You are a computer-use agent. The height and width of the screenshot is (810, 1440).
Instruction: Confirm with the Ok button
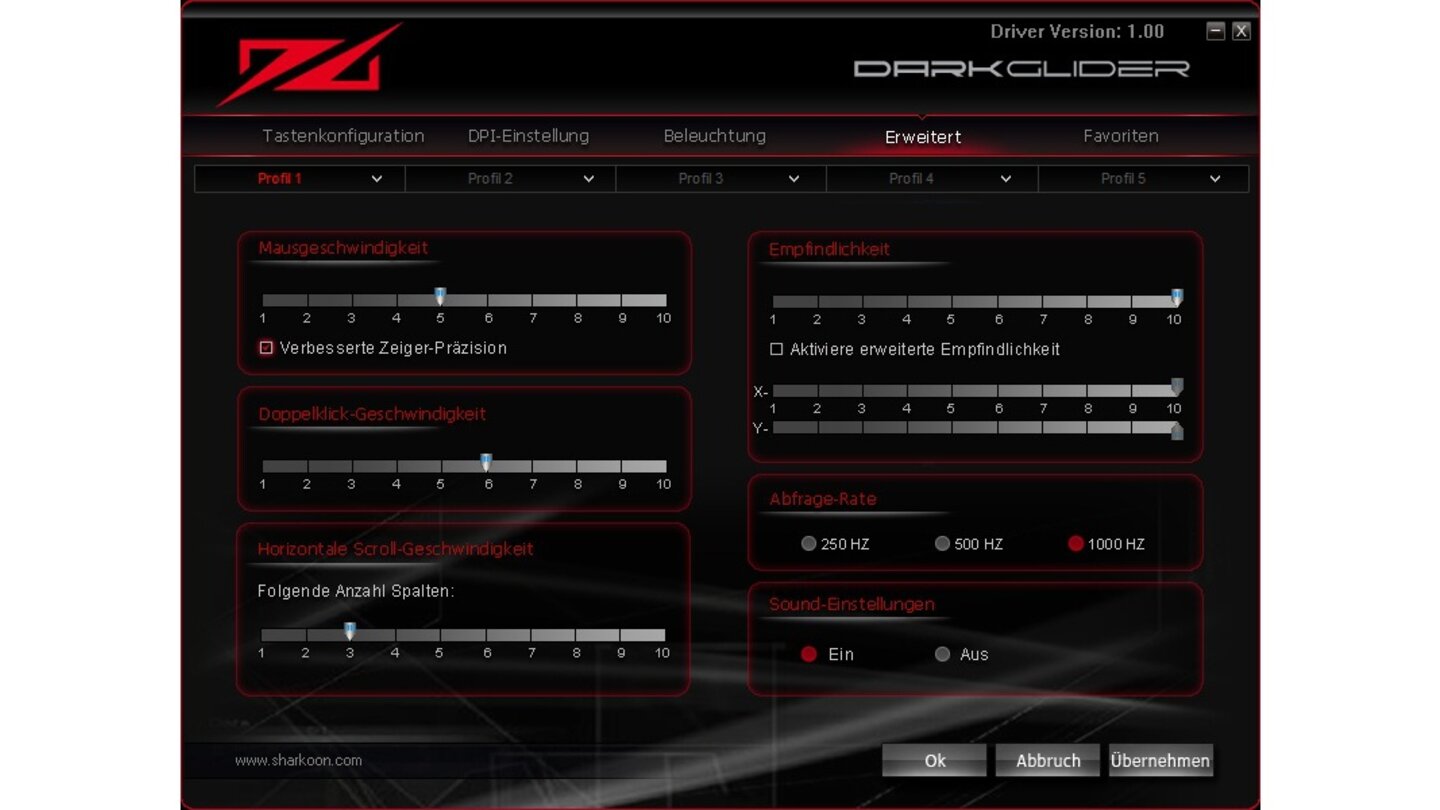934,760
